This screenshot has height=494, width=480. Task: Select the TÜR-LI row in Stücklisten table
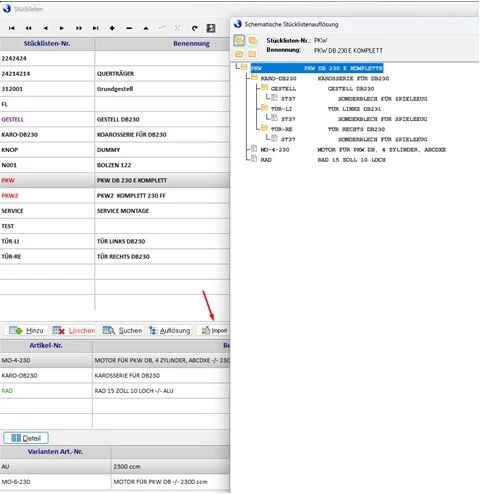[115, 241]
